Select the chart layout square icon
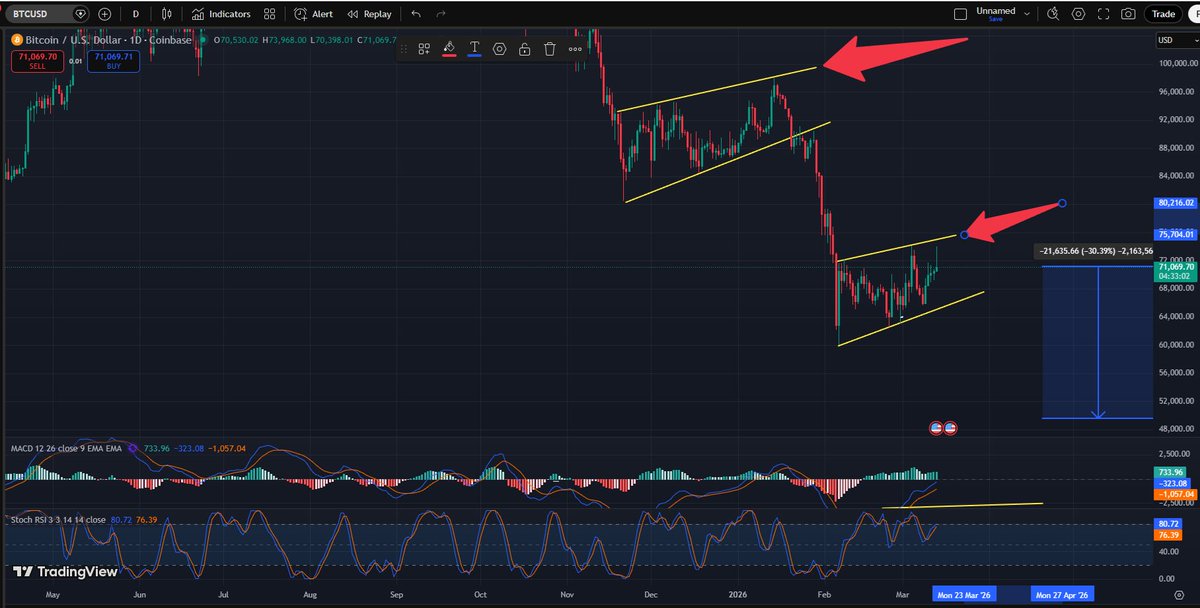The height and width of the screenshot is (608, 1200). (x=960, y=14)
